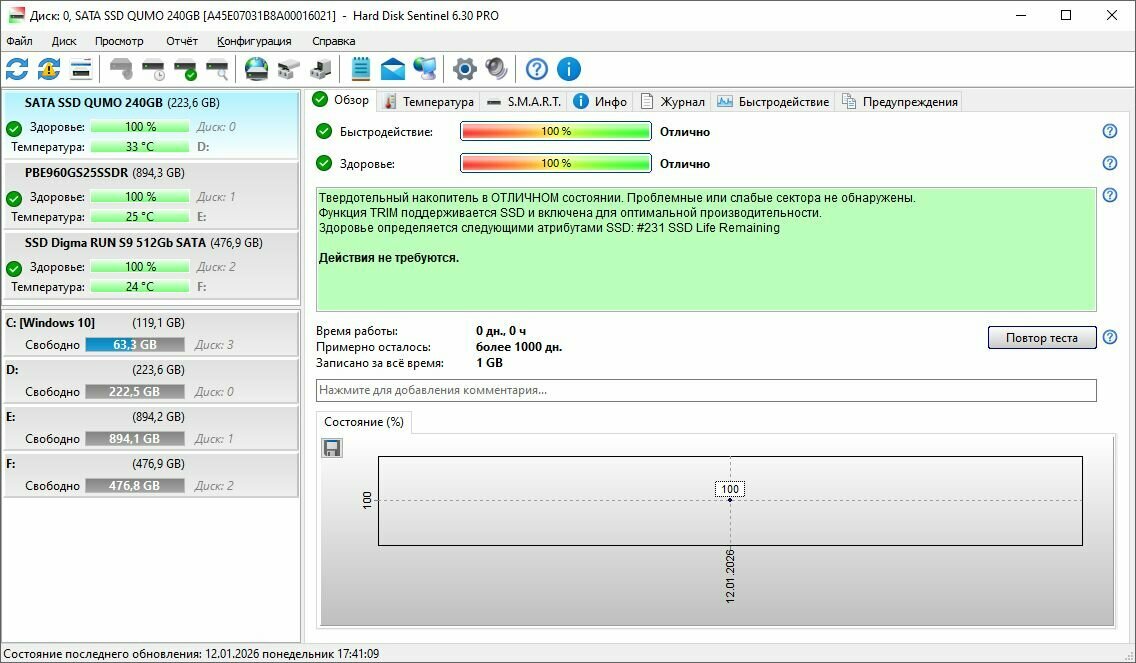The image size is (1136, 663).
Task: Click the computer with binoculars icon
Action: (320, 70)
